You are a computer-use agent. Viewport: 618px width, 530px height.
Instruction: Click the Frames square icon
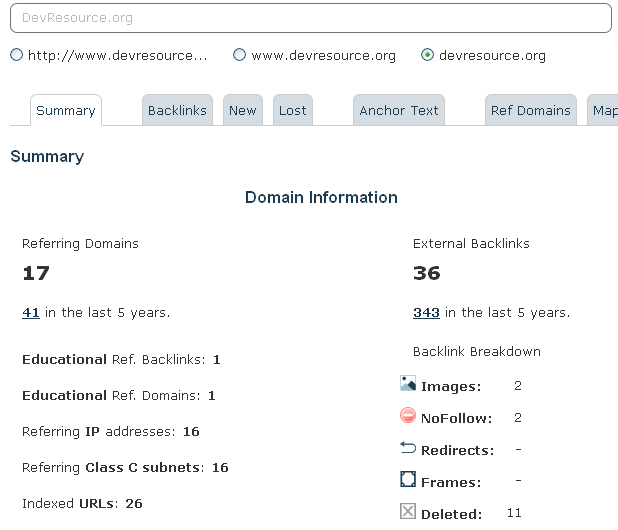[408, 479]
